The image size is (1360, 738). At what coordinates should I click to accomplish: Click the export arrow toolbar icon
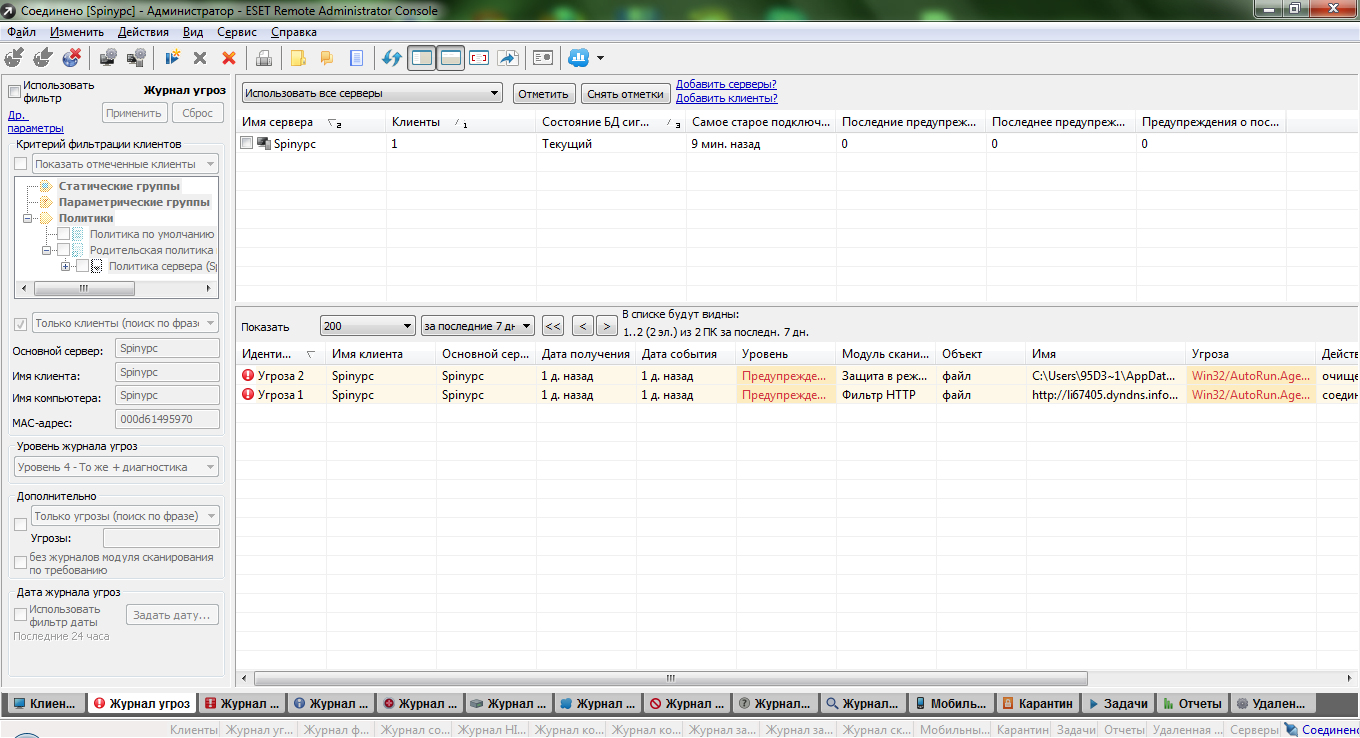[508, 58]
